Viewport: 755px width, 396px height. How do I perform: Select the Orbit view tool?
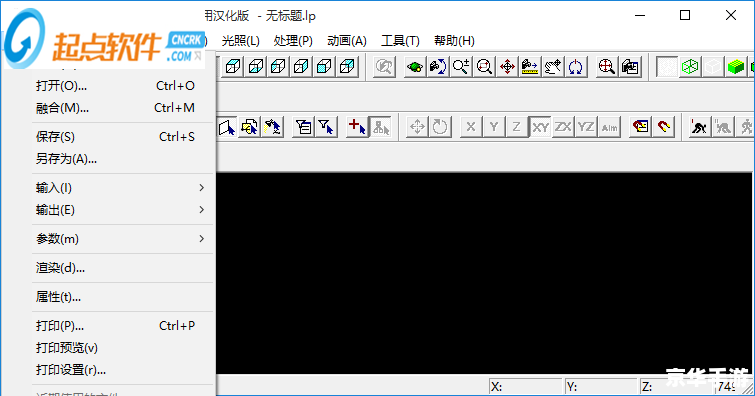pyautogui.click(x=415, y=66)
